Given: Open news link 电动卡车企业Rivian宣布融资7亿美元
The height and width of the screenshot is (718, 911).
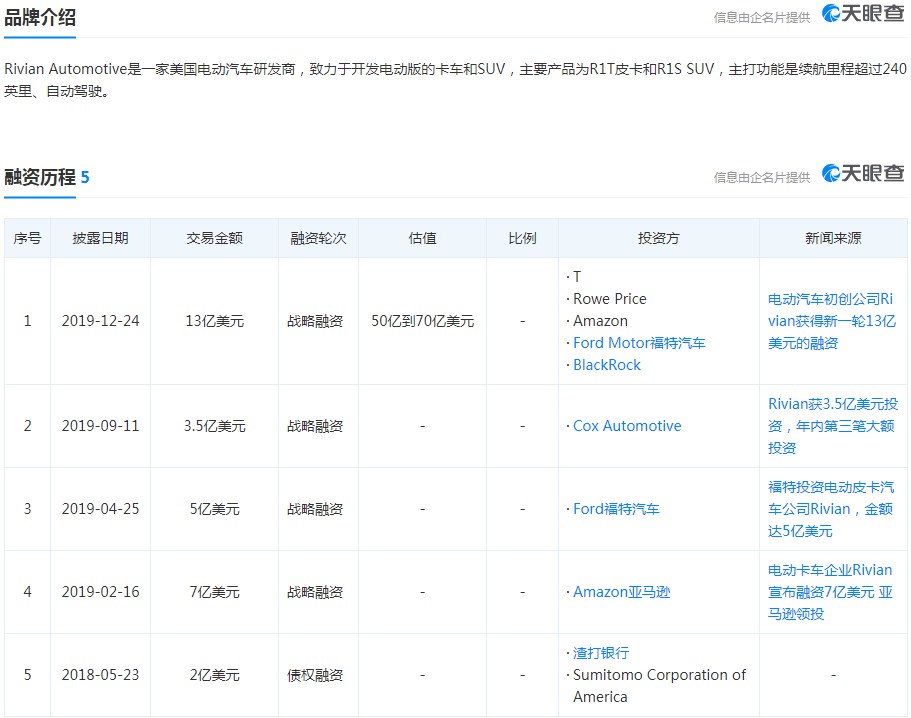Looking at the screenshot, I should pos(830,592).
